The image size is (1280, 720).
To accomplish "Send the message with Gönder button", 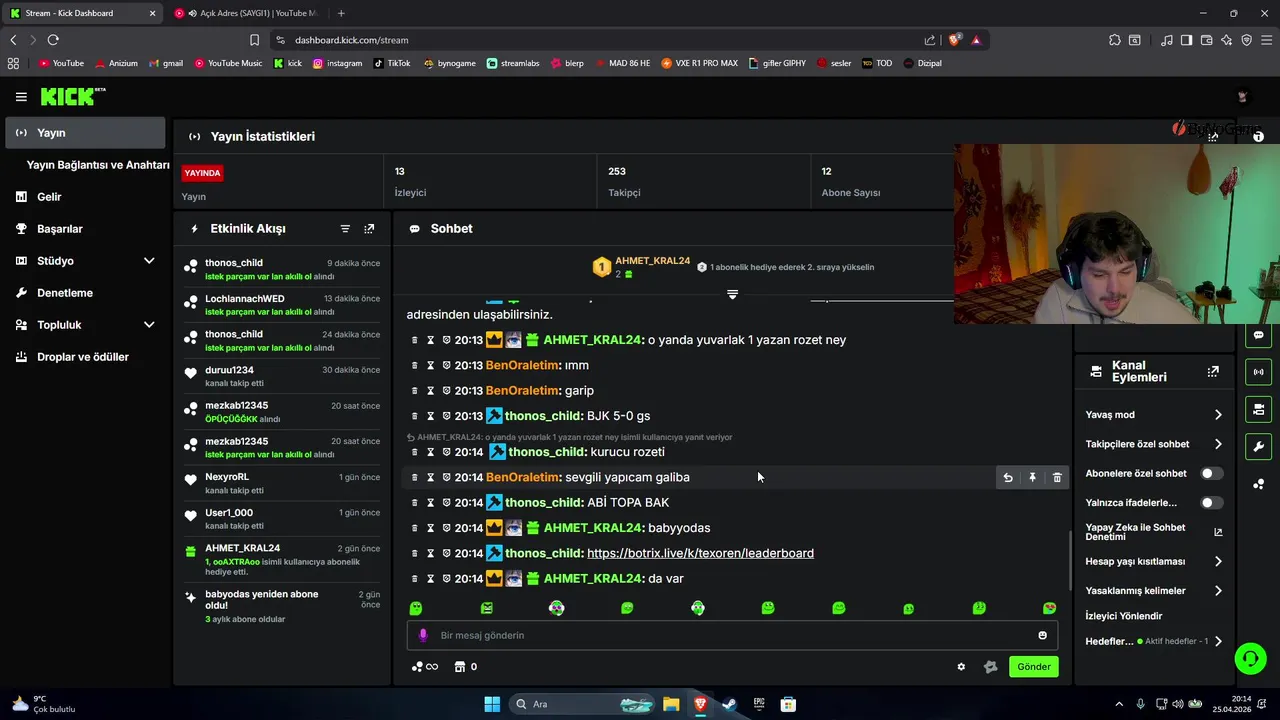I will (x=1033, y=667).
